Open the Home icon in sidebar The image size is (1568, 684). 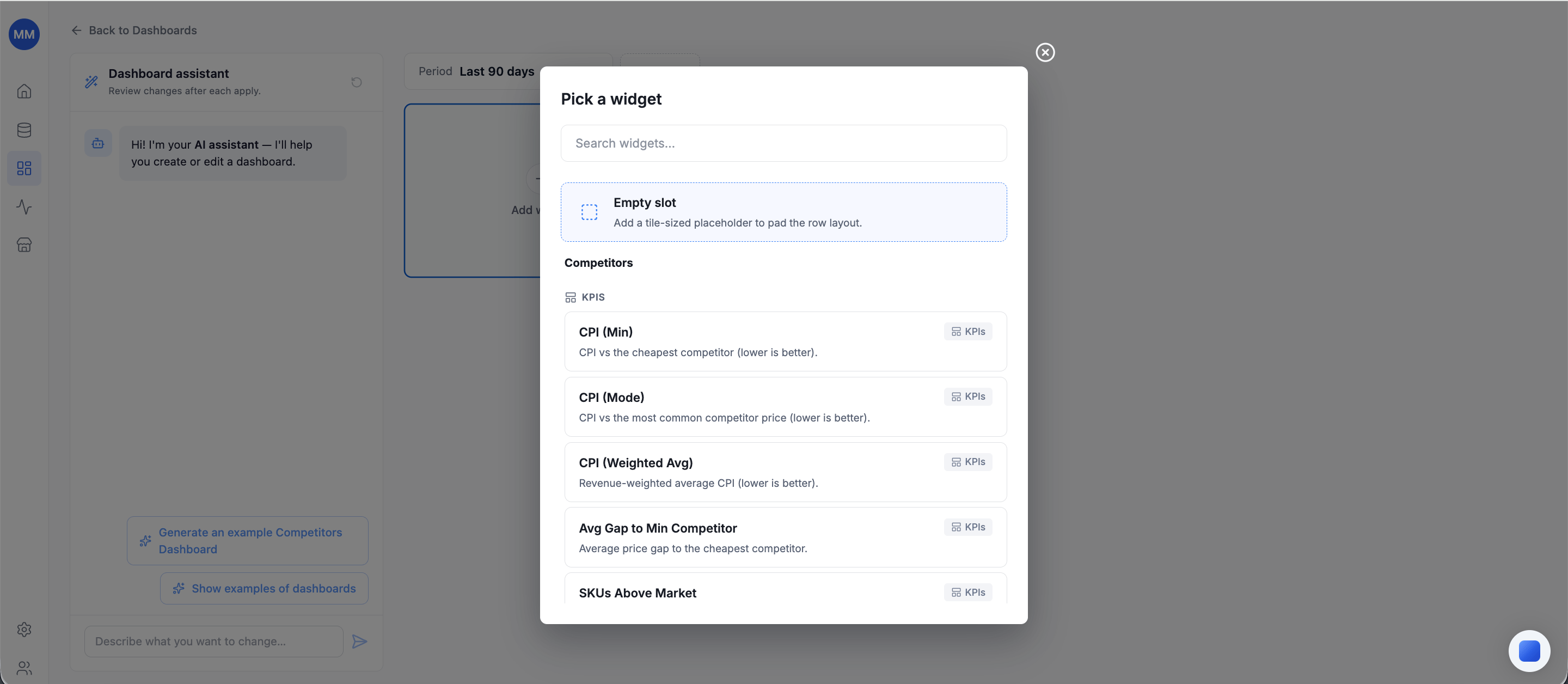(x=24, y=91)
